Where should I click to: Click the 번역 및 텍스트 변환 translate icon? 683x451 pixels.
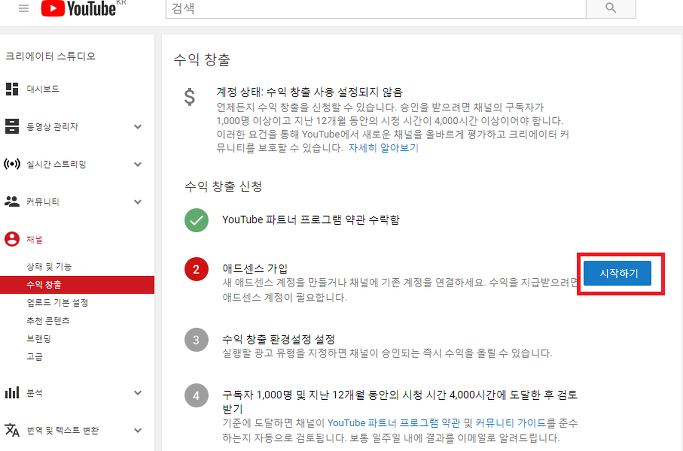[x=12, y=430]
